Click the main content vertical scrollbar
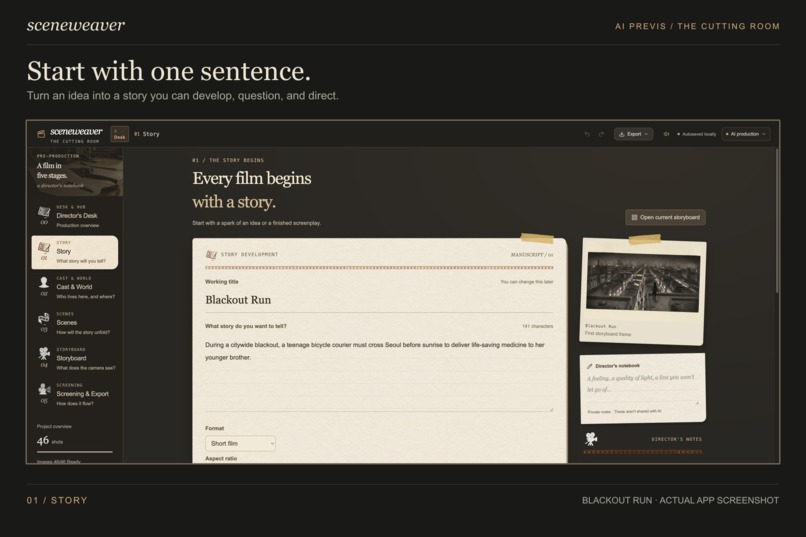The width and height of the screenshot is (806, 537). (x=777, y=221)
